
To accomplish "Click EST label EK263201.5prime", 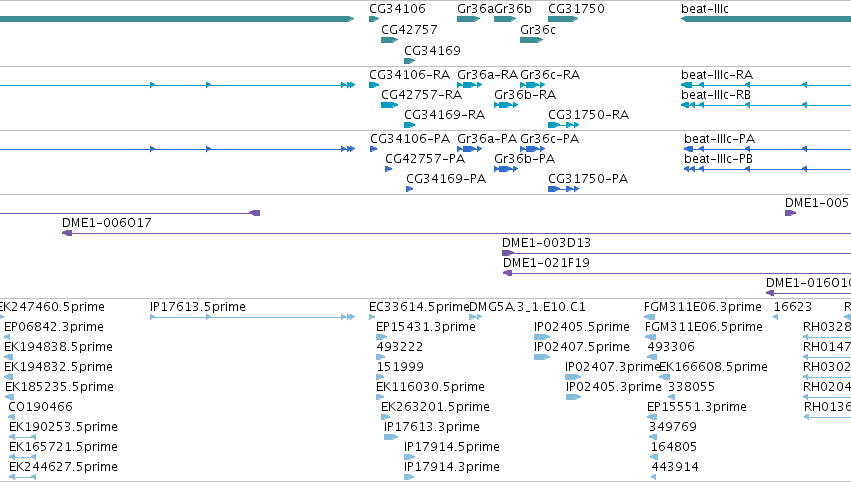I will click(x=435, y=407).
